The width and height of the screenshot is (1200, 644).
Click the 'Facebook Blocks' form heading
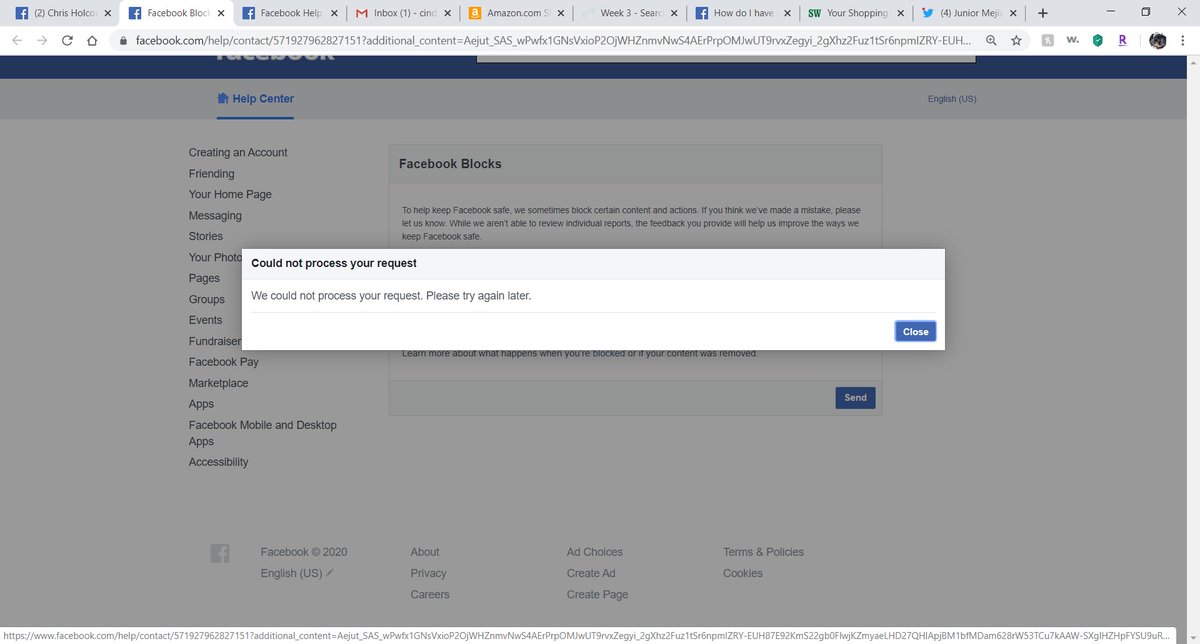(450, 164)
